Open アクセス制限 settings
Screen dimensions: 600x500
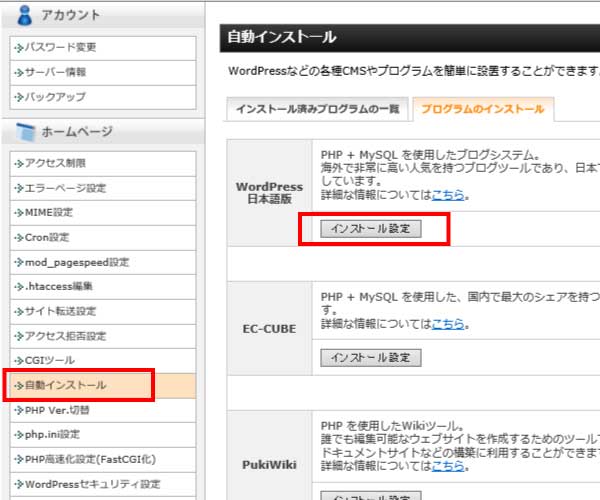pyautogui.click(x=103, y=164)
